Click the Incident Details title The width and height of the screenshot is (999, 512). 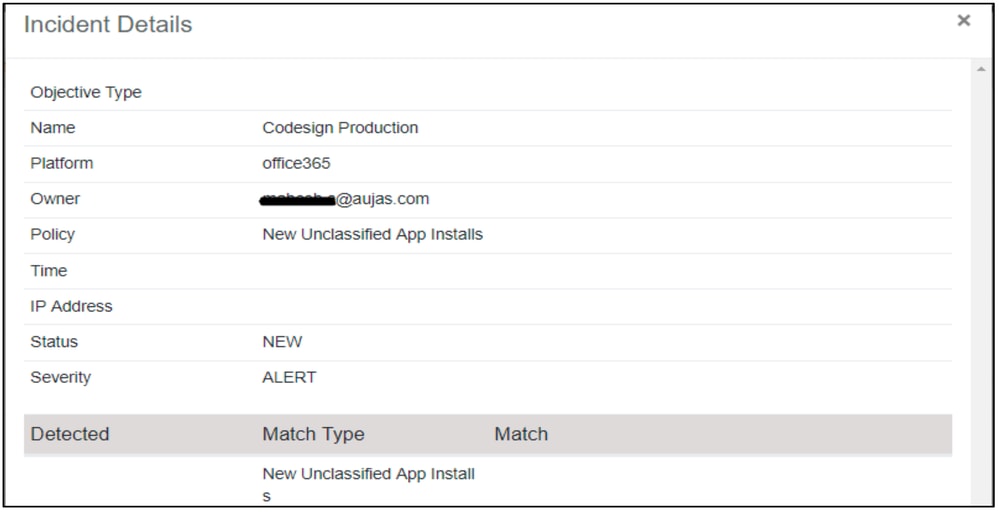tap(108, 25)
